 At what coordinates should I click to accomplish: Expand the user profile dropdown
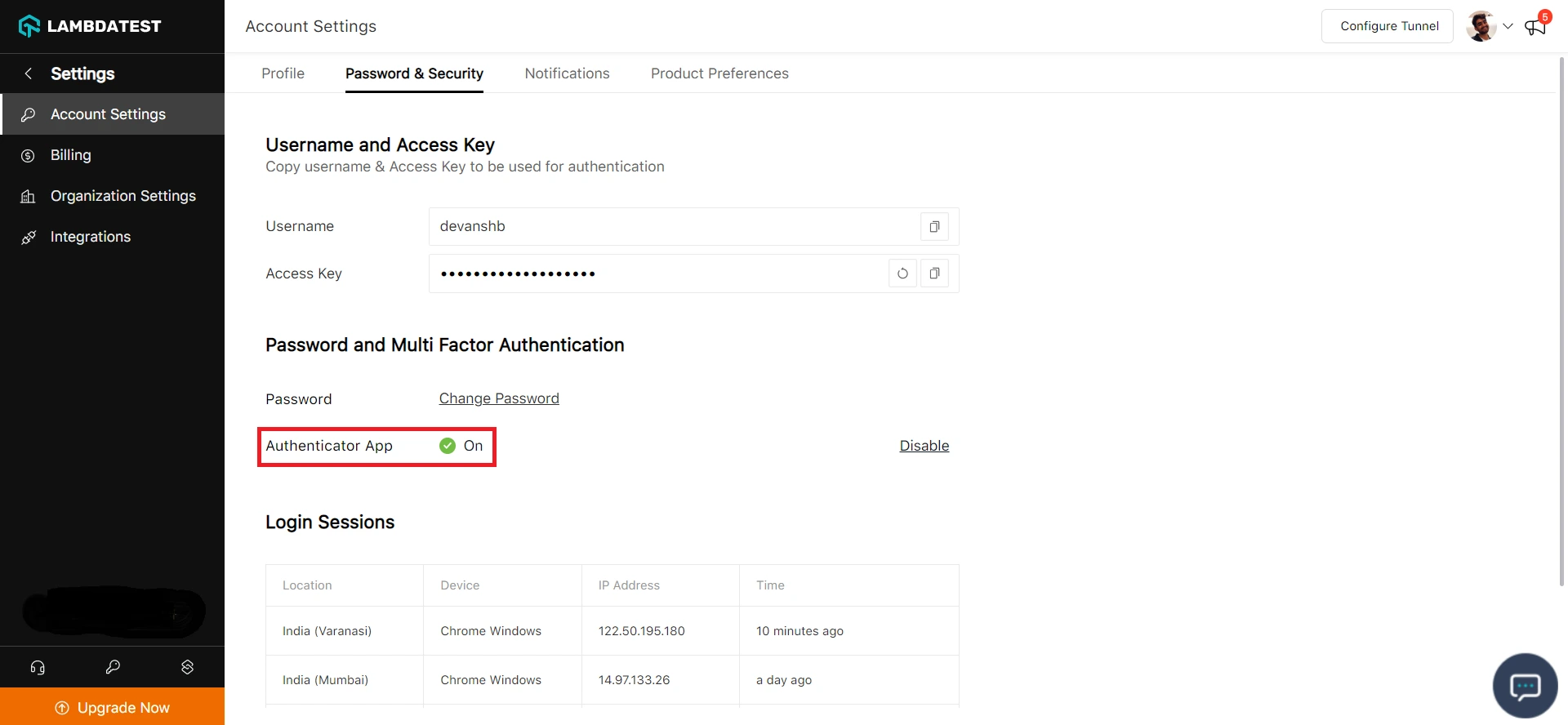(1508, 26)
